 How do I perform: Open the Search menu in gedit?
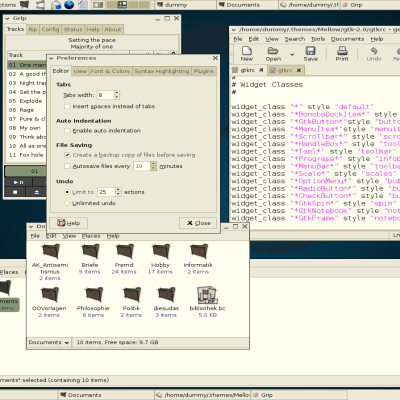[295, 39]
